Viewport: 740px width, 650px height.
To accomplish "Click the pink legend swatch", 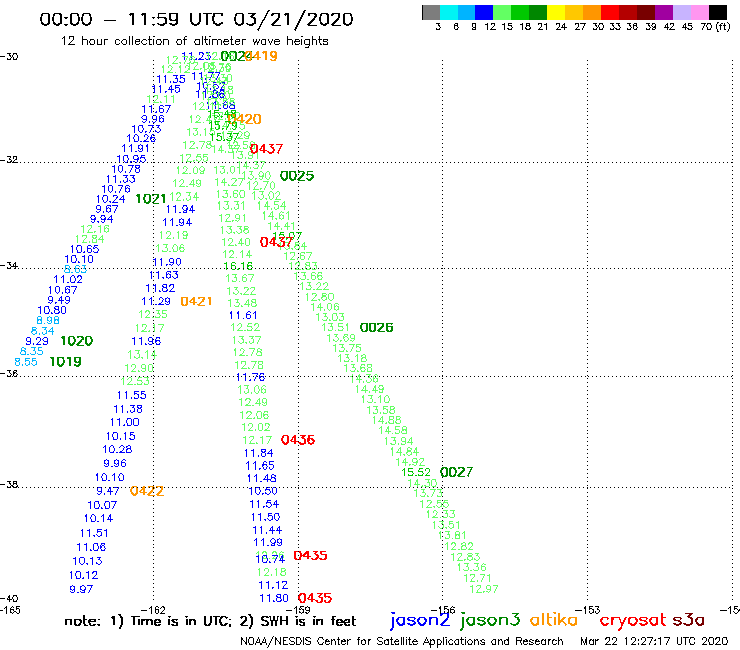I will coord(699,12).
